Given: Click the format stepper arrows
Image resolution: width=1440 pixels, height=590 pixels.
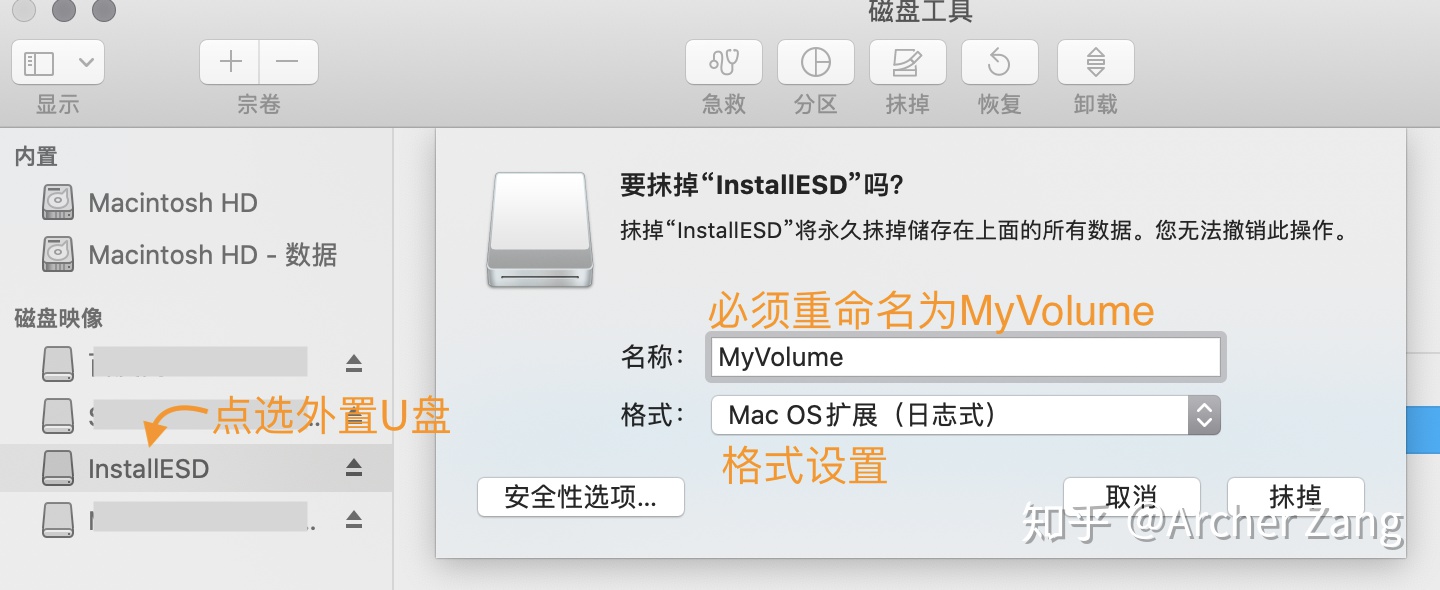Looking at the screenshot, I should [x=1205, y=415].
